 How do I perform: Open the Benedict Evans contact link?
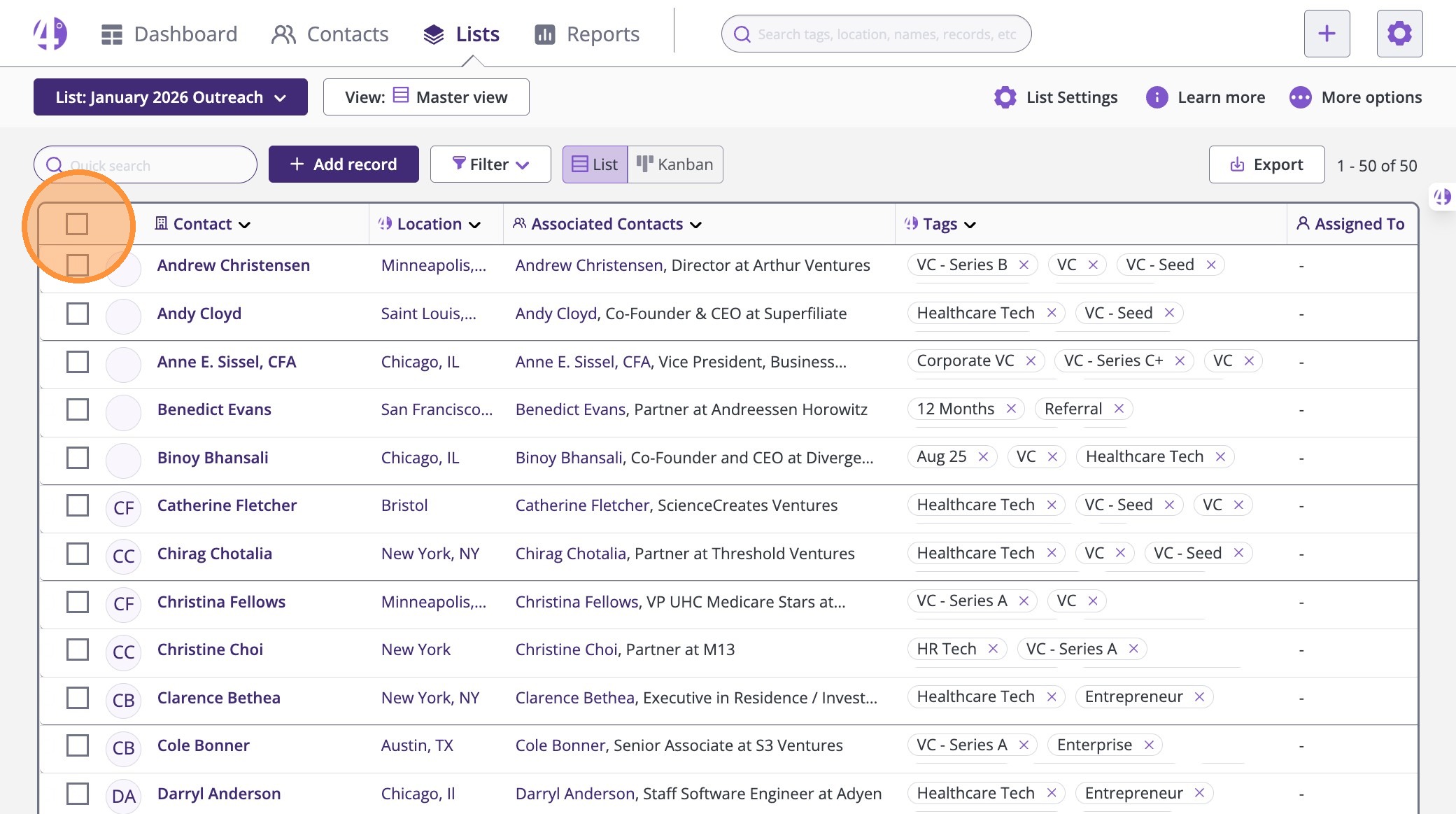pyautogui.click(x=214, y=409)
